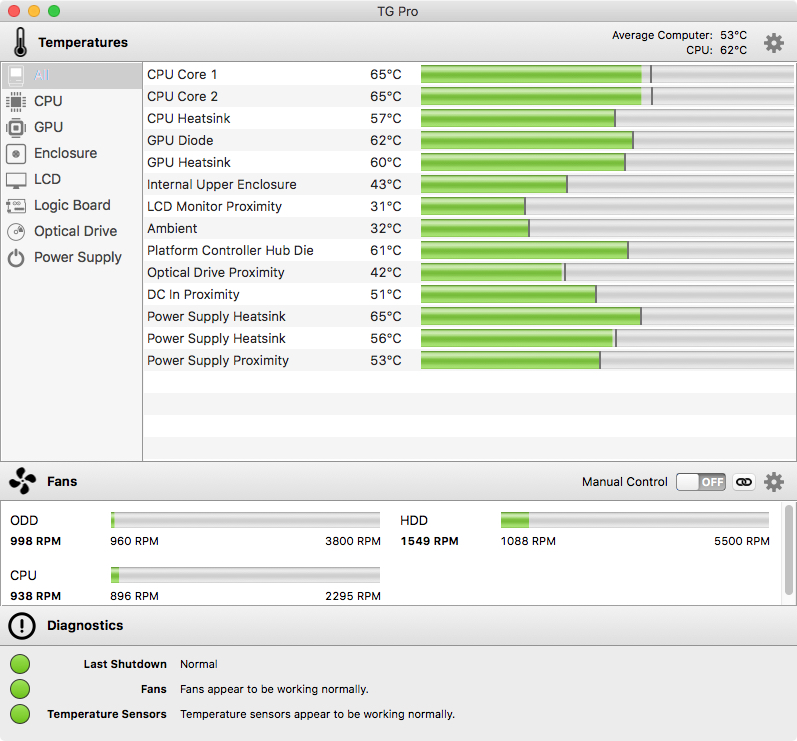
Task: Click the fans panel vertical scrollbar
Action: [788, 550]
